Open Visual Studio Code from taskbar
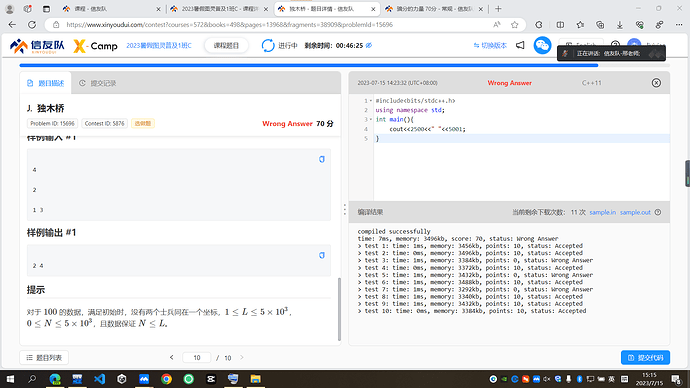The height and width of the screenshot is (388, 690). tap(99, 379)
